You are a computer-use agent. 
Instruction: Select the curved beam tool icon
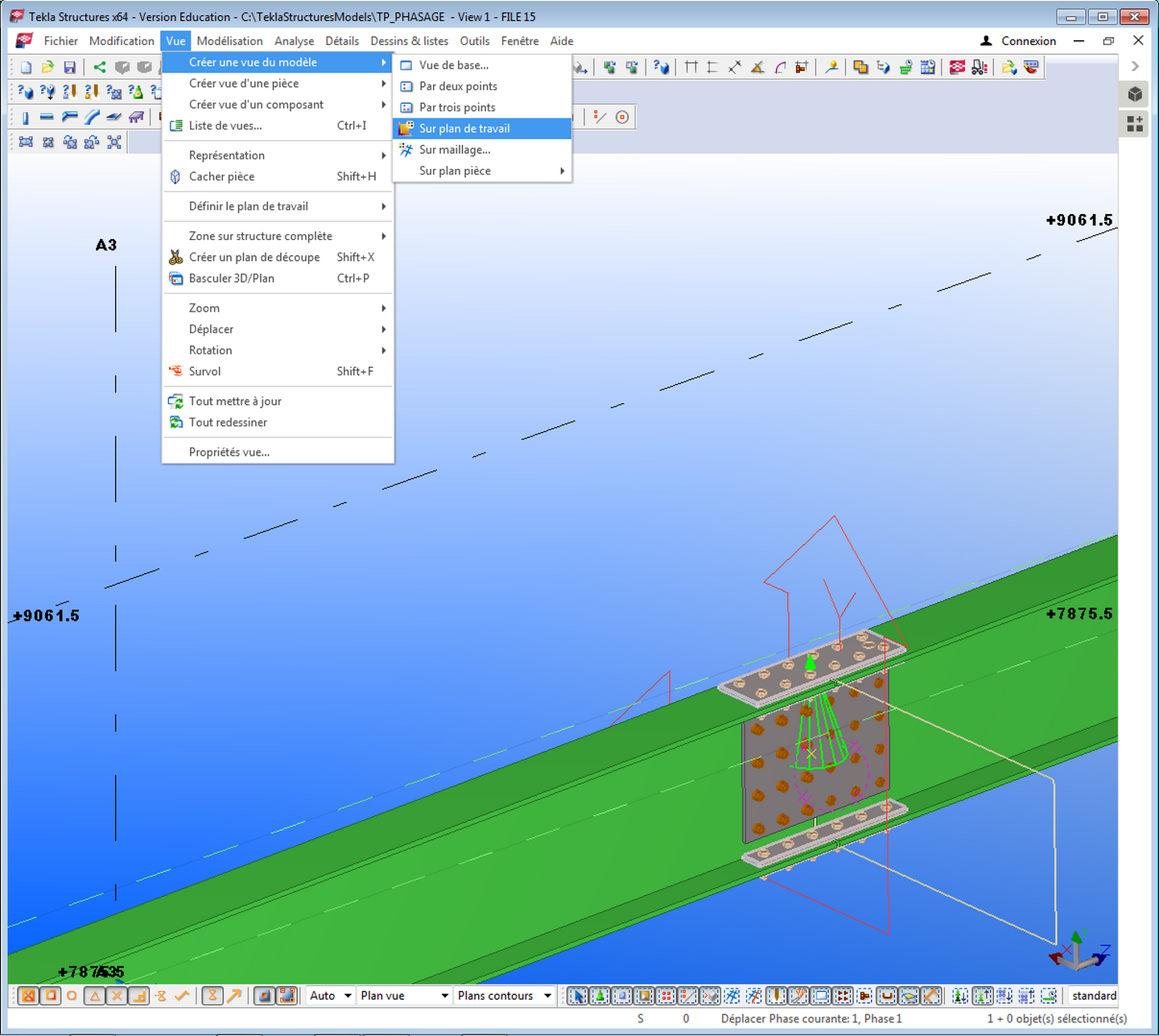click(92, 117)
